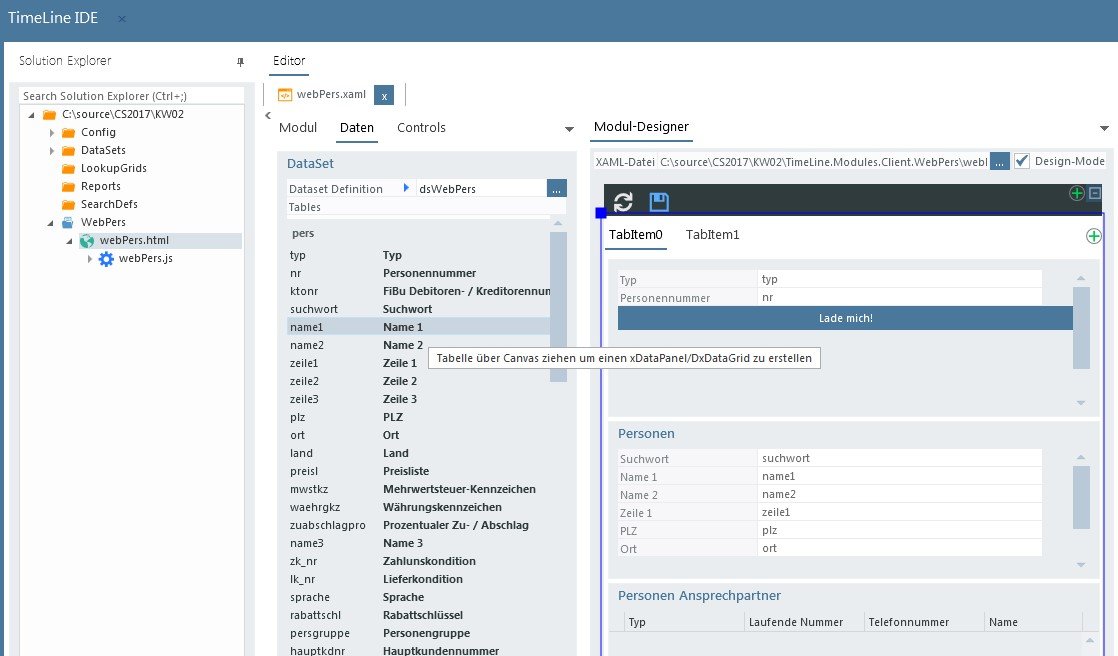
Task: Click the save floppy disk icon
Action: pyautogui.click(x=659, y=202)
